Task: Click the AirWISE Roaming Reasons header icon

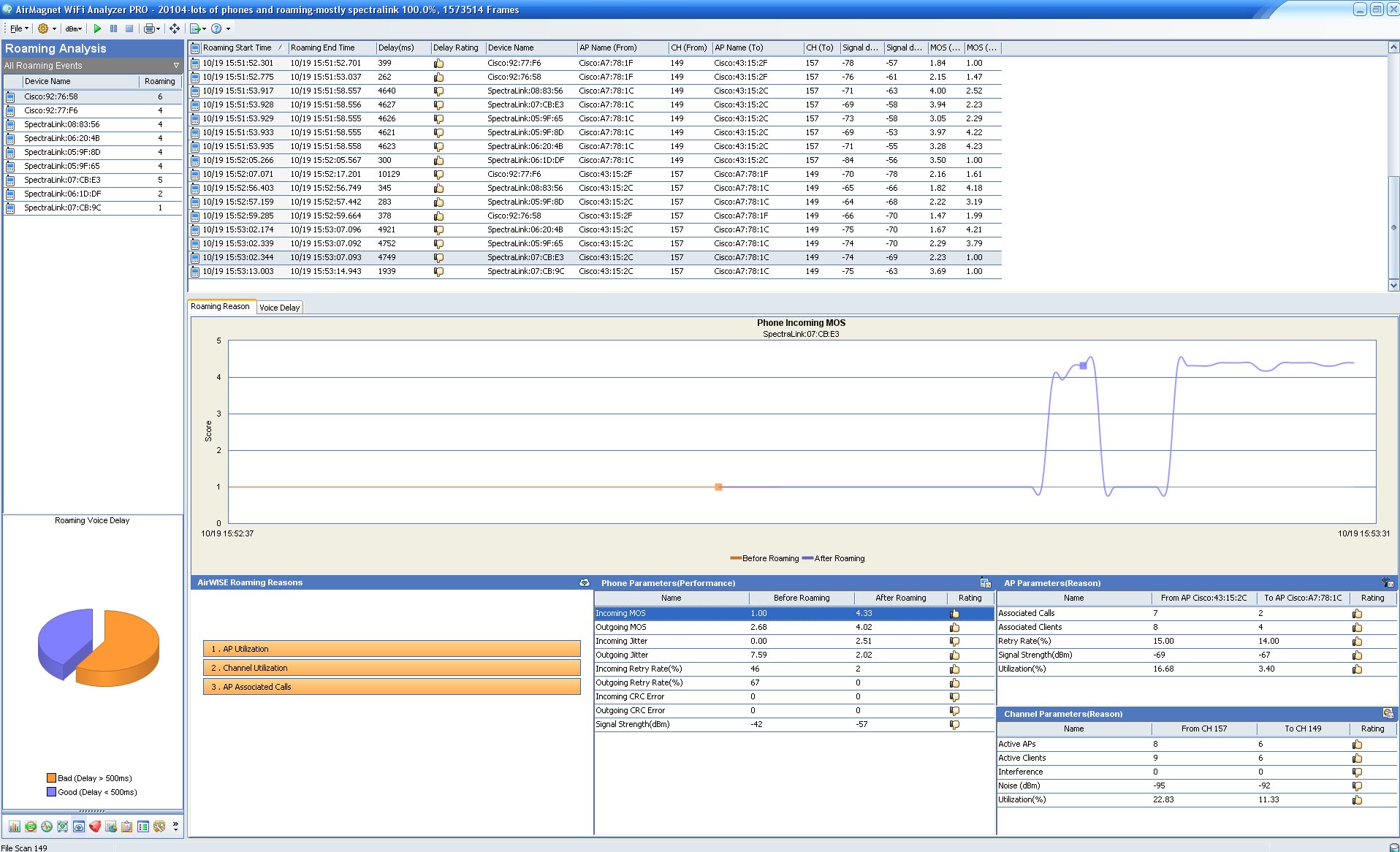Action: click(x=585, y=582)
